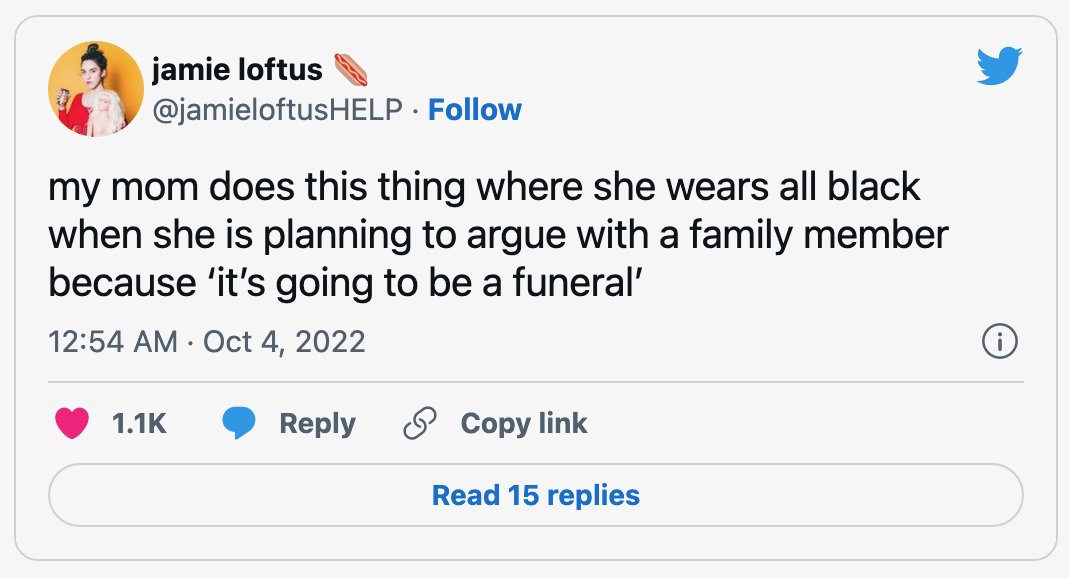Click the @jamieloftusHELP handle
The width and height of the screenshot is (1069, 578).
coord(277,110)
